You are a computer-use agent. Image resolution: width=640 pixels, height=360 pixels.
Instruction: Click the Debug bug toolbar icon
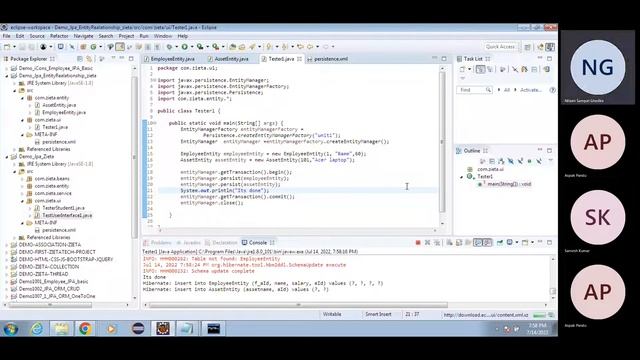(x=169, y=47)
